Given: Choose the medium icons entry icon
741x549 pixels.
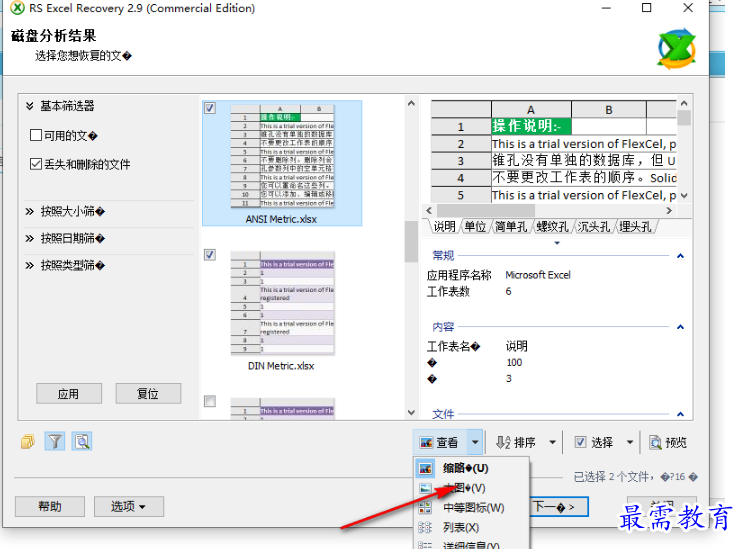Looking at the screenshot, I should click(x=425, y=507).
